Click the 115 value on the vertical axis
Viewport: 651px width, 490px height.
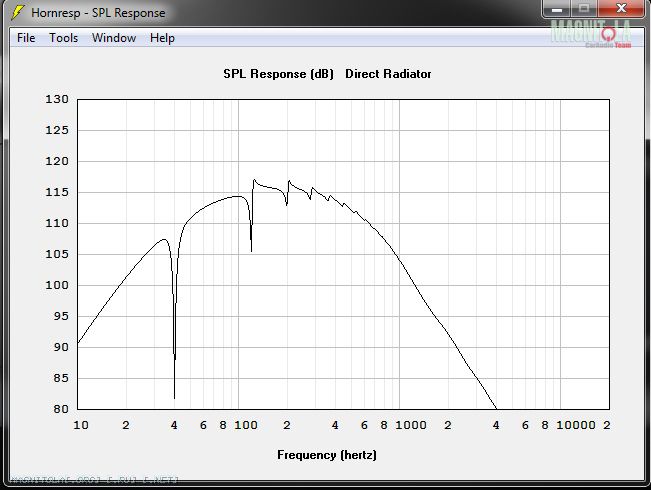tap(57, 192)
